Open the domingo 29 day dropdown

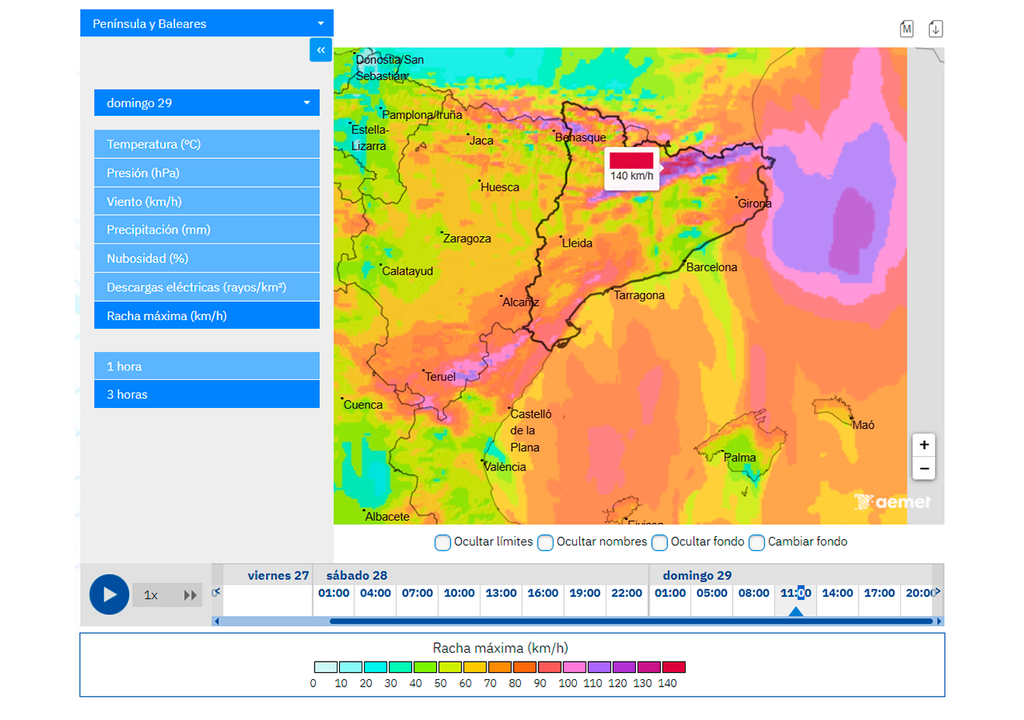point(206,103)
